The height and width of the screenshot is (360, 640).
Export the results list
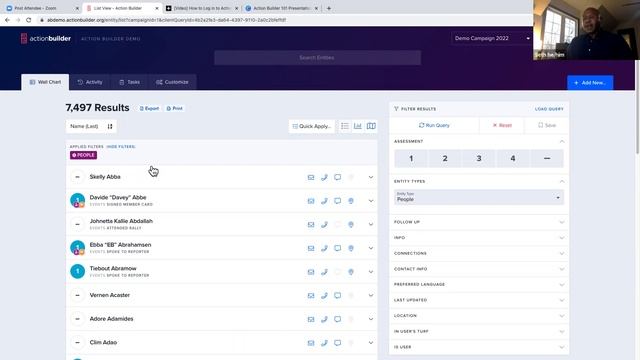pyautogui.click(x=149, y=109)
